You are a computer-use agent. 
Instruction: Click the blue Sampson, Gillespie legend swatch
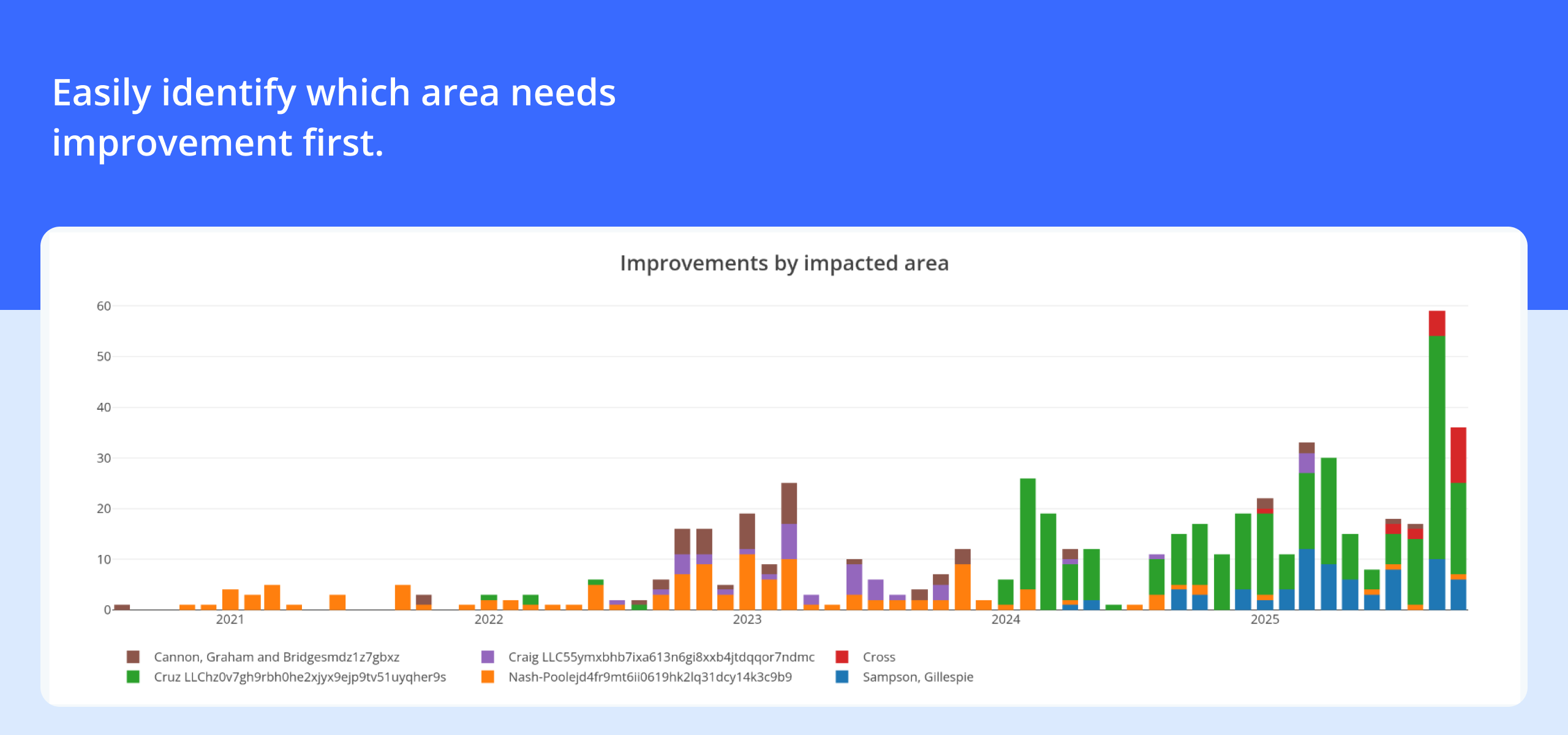click(842, 677)
